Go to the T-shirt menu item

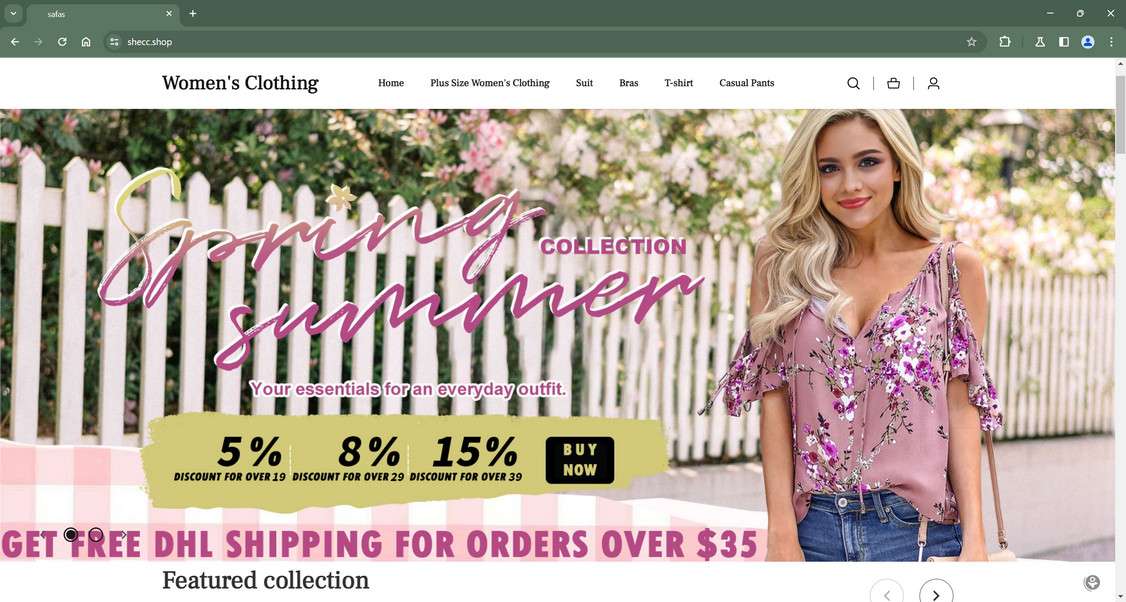(x=679, y=83)
